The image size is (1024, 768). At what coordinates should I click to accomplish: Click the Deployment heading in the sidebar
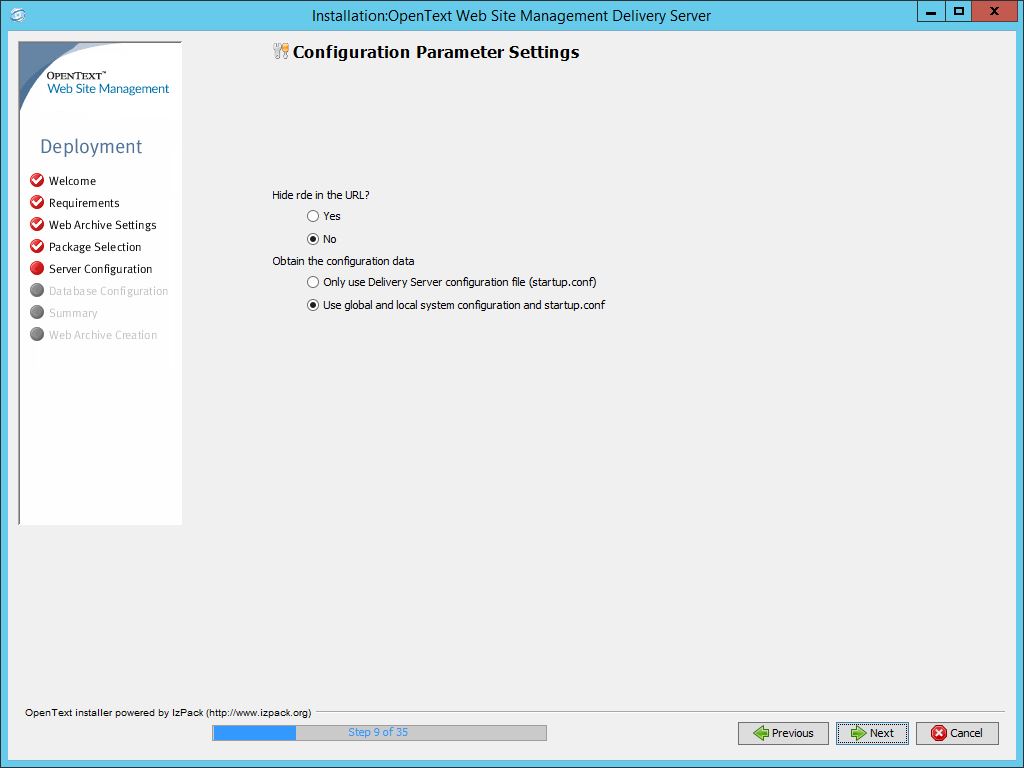pyautogui.click(x=91, y=147)
